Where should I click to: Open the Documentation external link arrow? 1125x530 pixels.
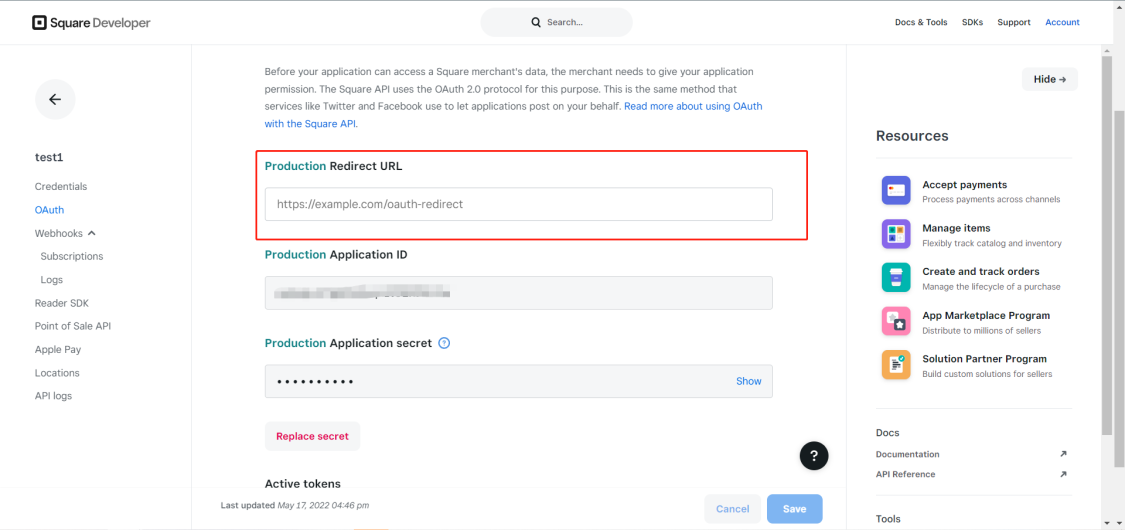[1063, 454]
